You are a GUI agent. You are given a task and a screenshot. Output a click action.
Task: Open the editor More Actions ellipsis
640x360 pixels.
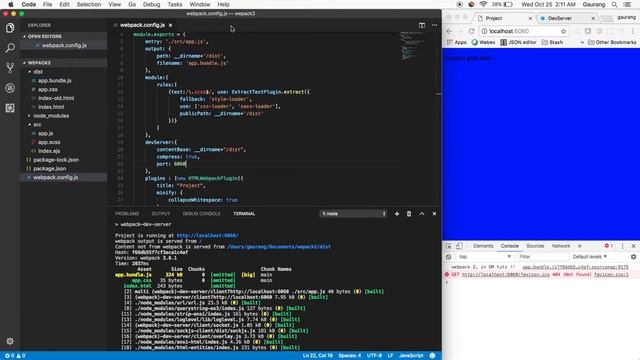click(434, 25)
